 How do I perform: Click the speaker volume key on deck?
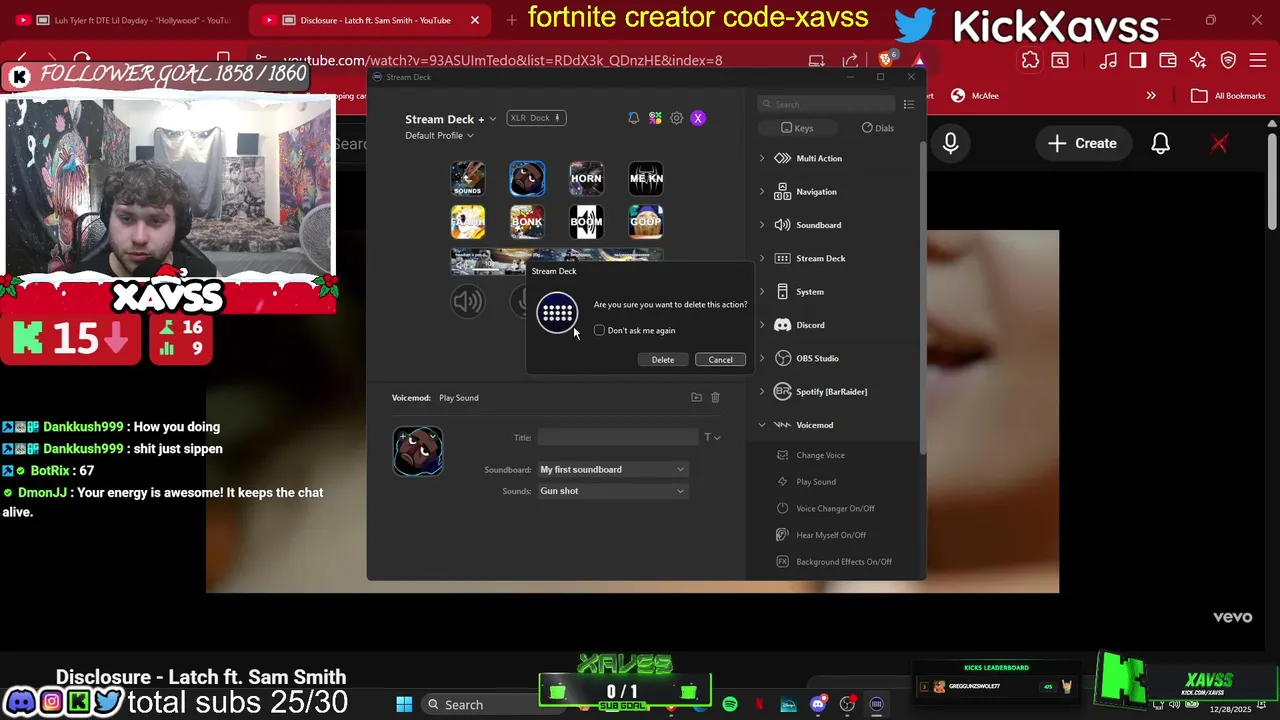(467, 301)
